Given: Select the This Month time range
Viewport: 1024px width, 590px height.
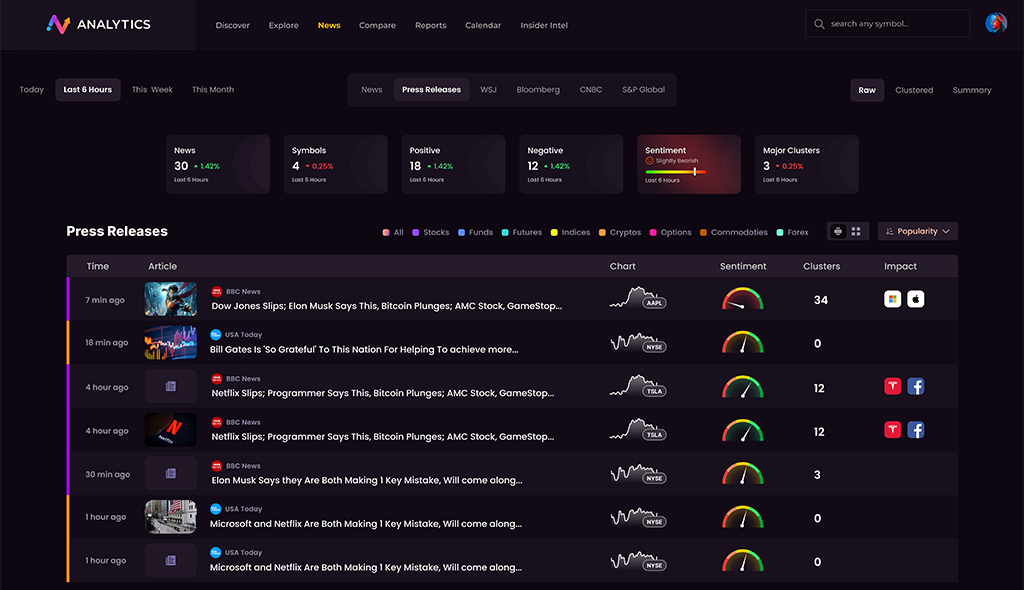Looking at the screenshot, I should [x=213, y=90].
